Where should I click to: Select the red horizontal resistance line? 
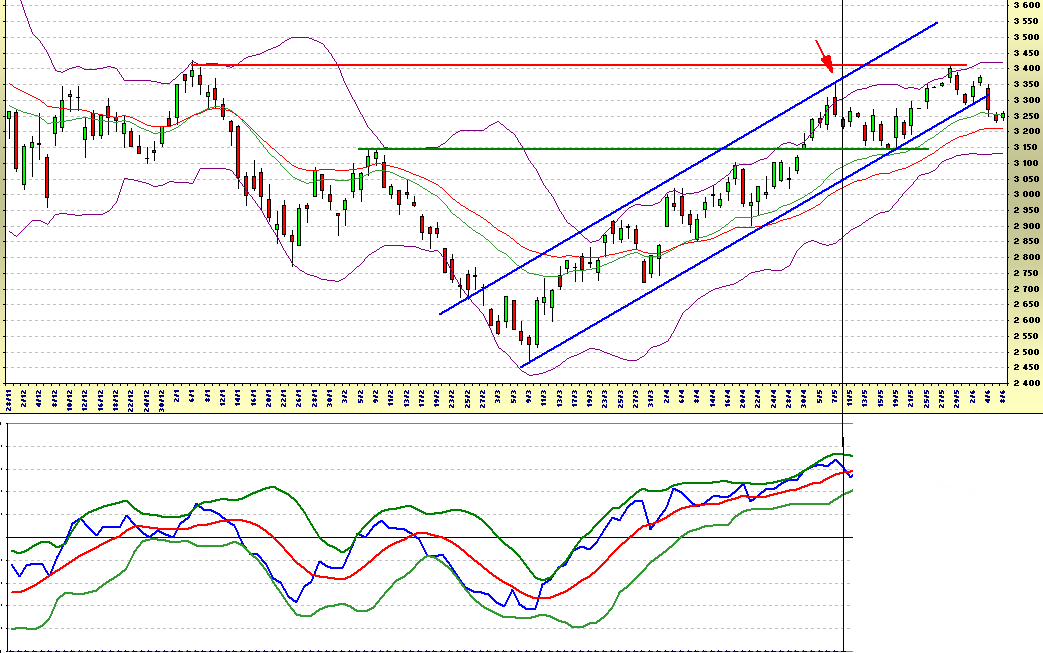point(600,65)
